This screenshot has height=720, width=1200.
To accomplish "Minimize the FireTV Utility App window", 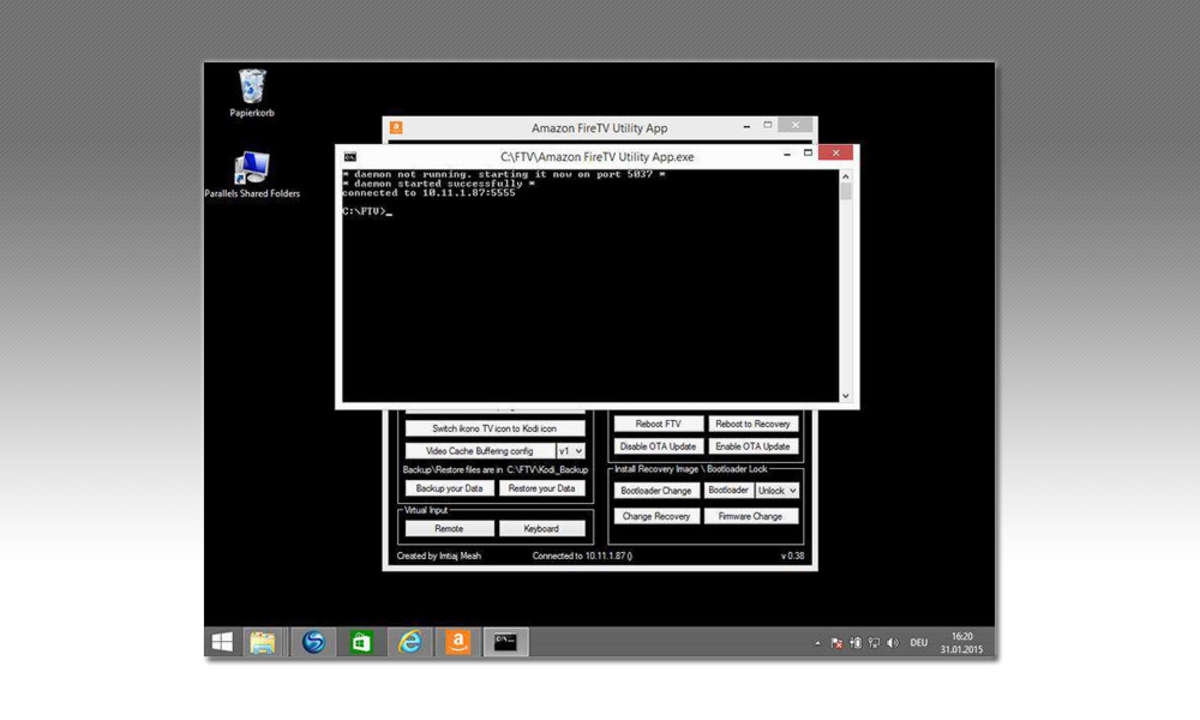I will (747, 126).
